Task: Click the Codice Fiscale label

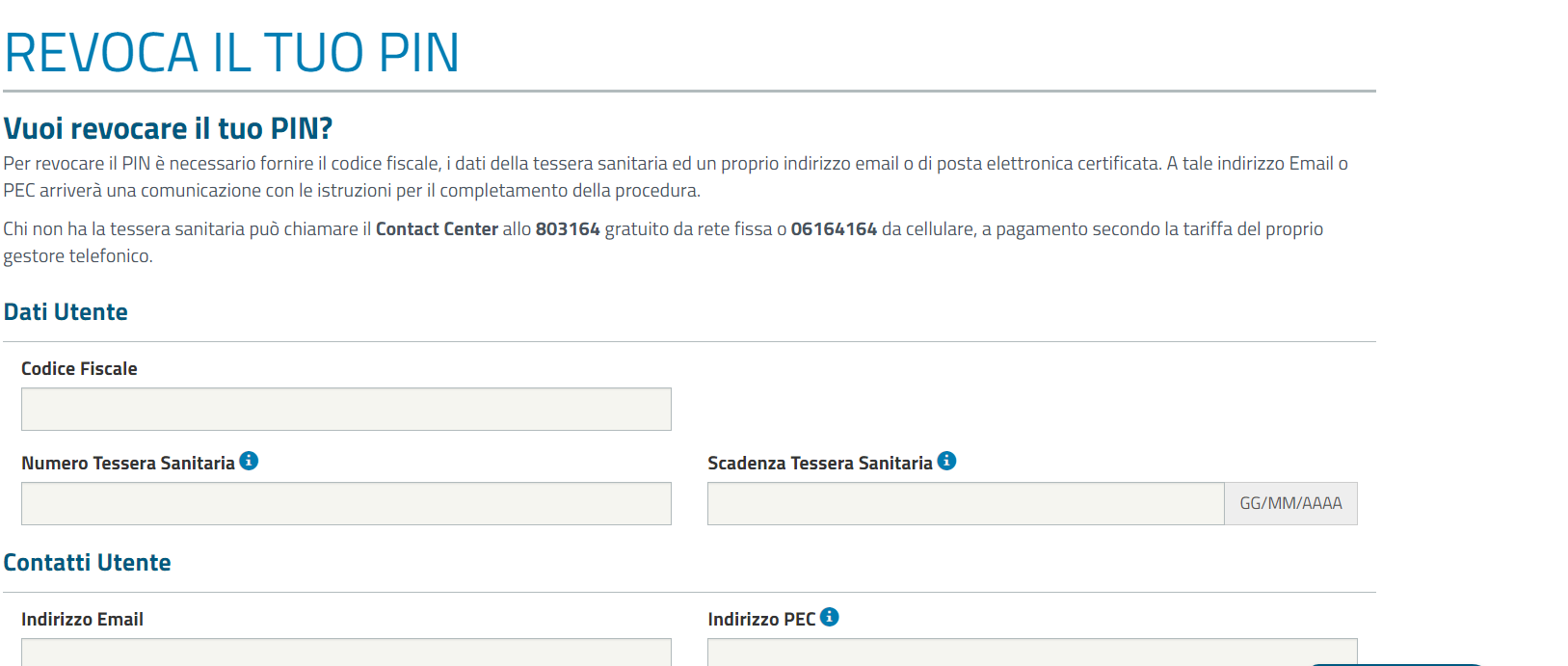Action: [x=79, y=369]
